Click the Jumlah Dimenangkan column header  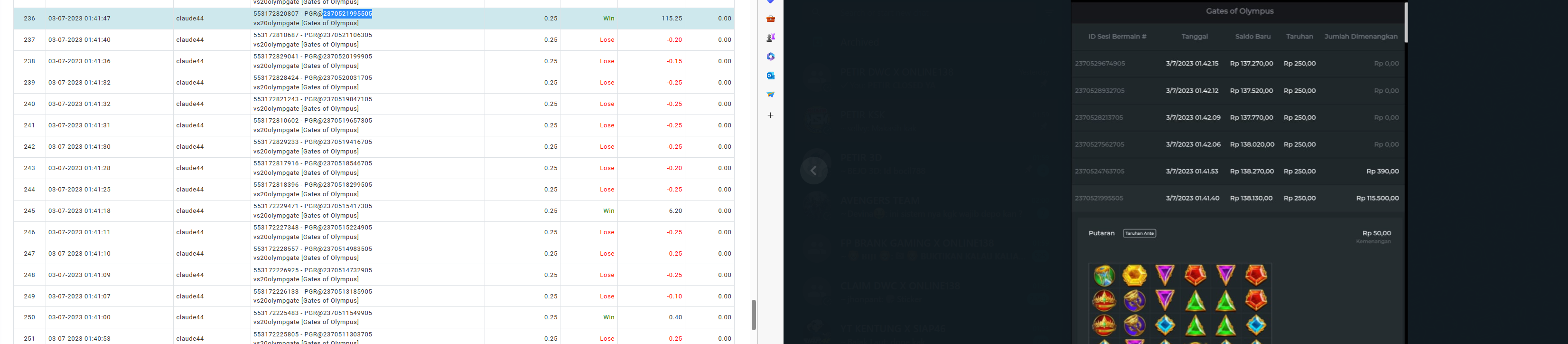coord(1361,37)
